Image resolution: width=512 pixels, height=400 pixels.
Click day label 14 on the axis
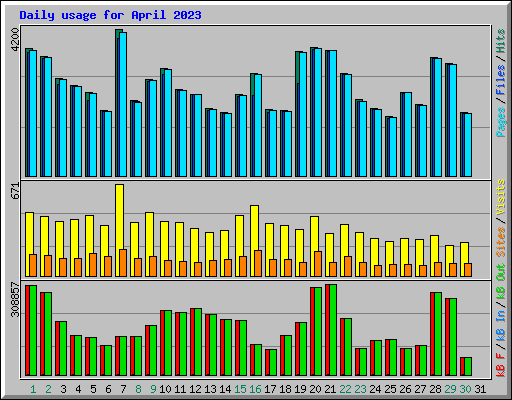coord(225,389)
